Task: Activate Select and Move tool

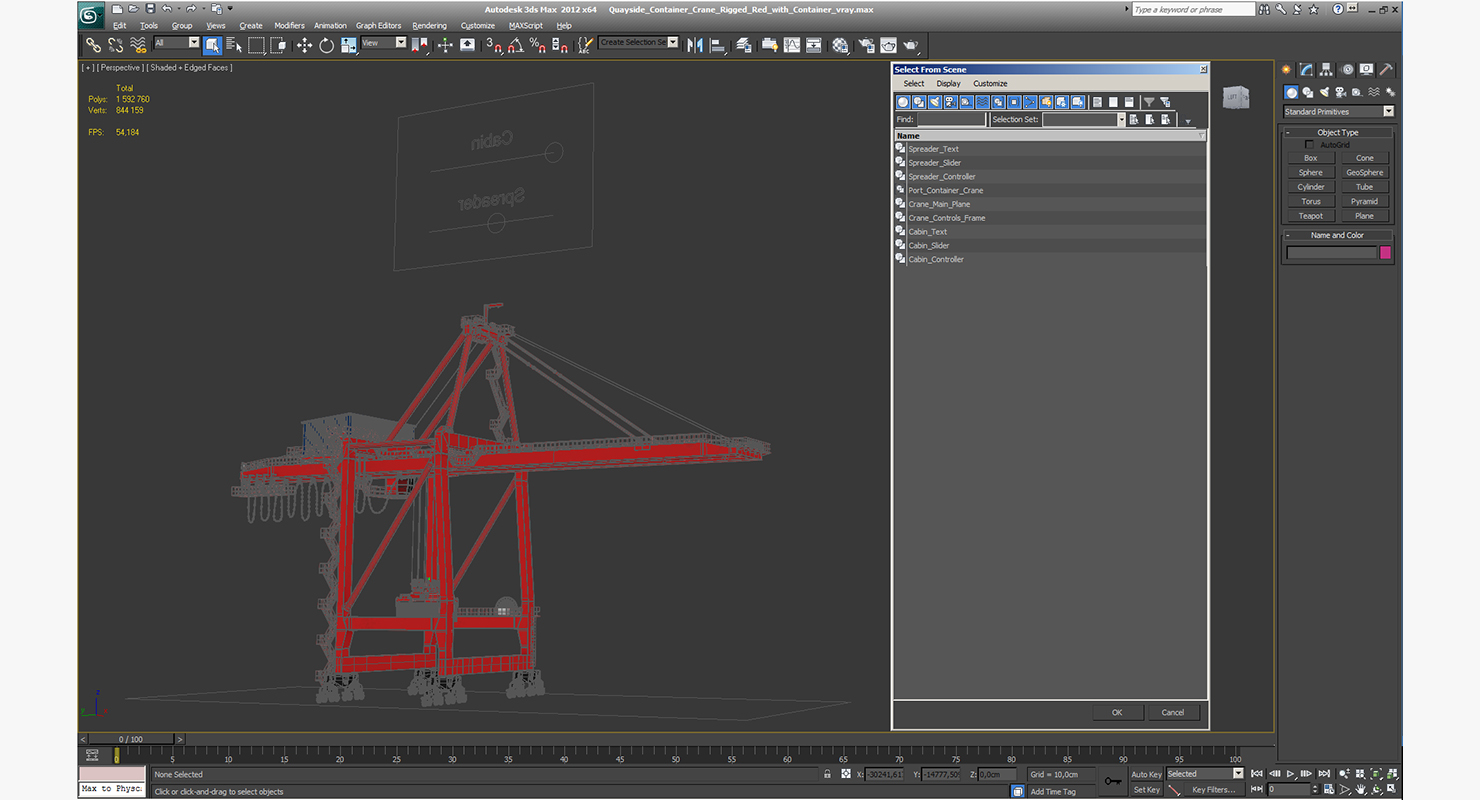Action: tap(304, 45)
